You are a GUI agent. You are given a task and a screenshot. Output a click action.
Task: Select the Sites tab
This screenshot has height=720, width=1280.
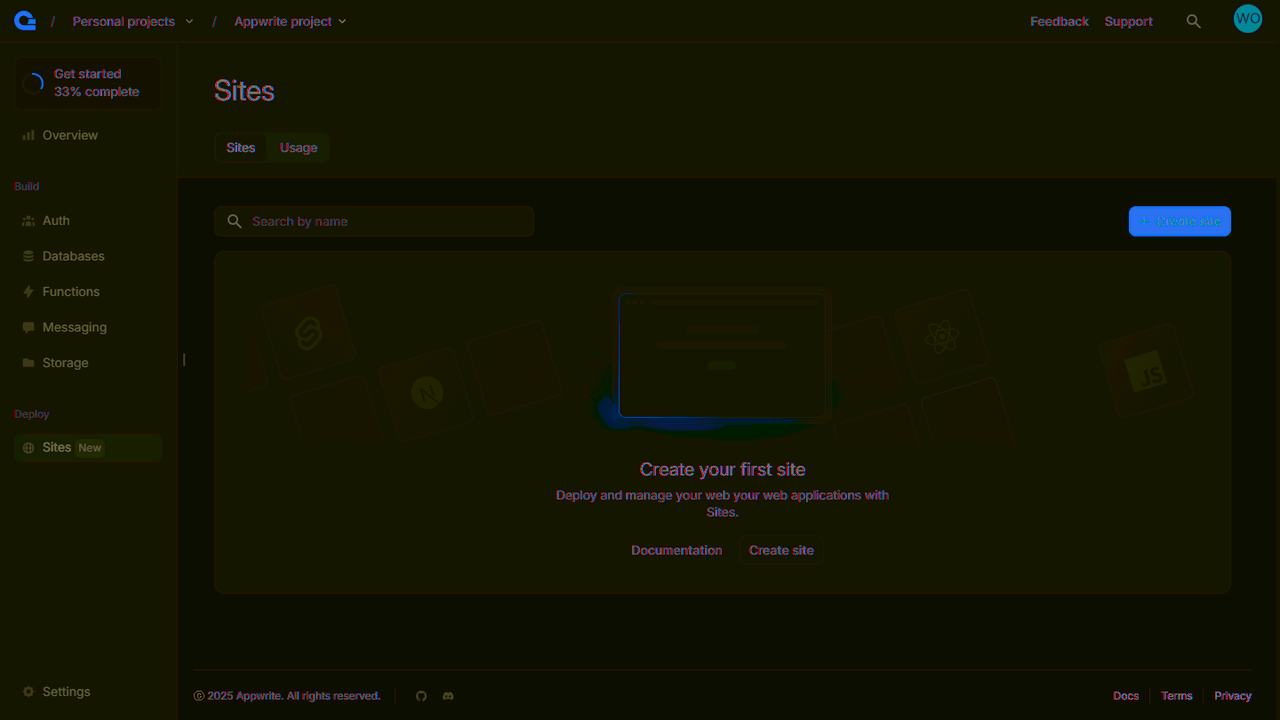(x=240, y=147)
